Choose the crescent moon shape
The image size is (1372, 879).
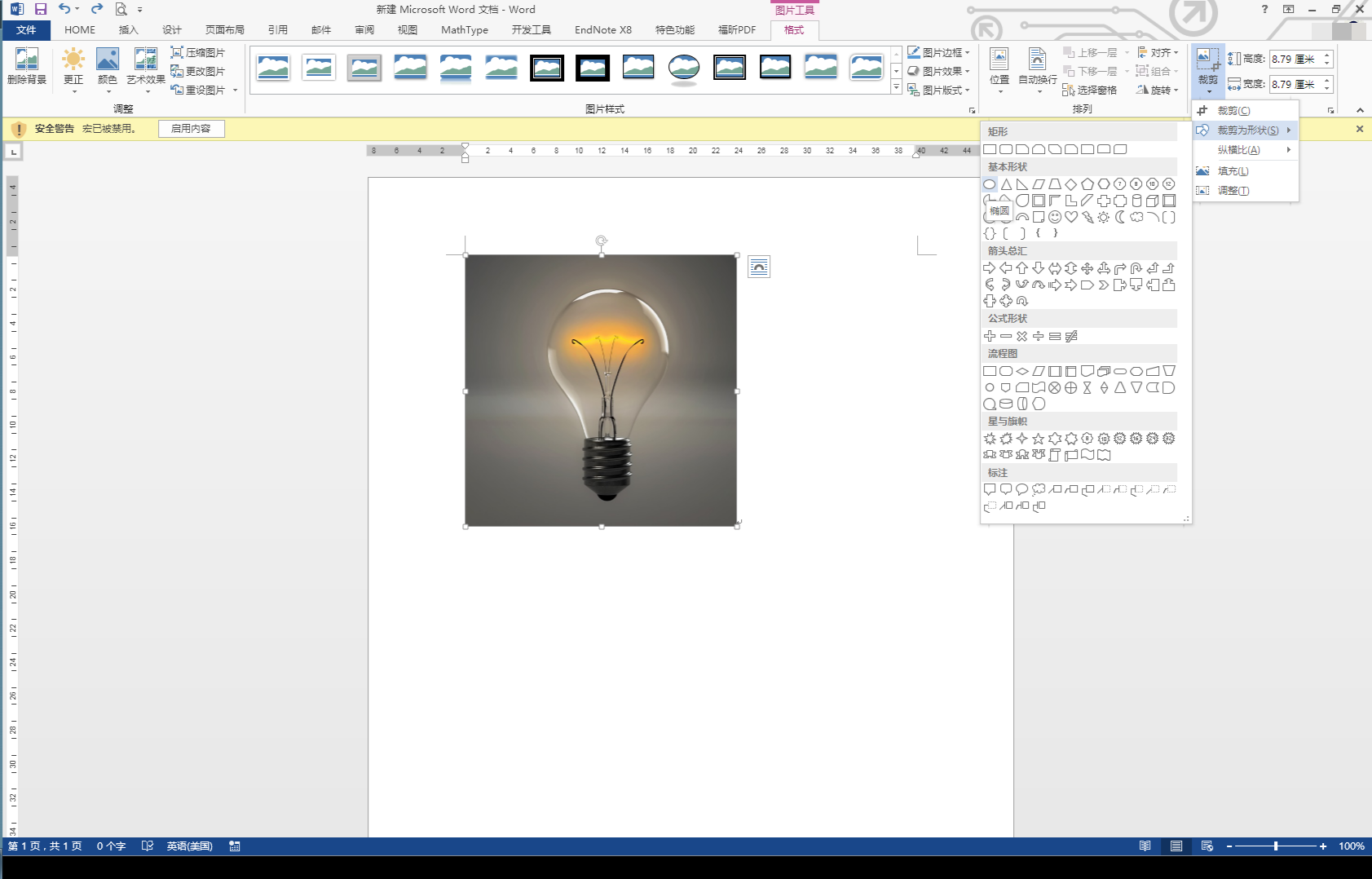(1120, 217)
